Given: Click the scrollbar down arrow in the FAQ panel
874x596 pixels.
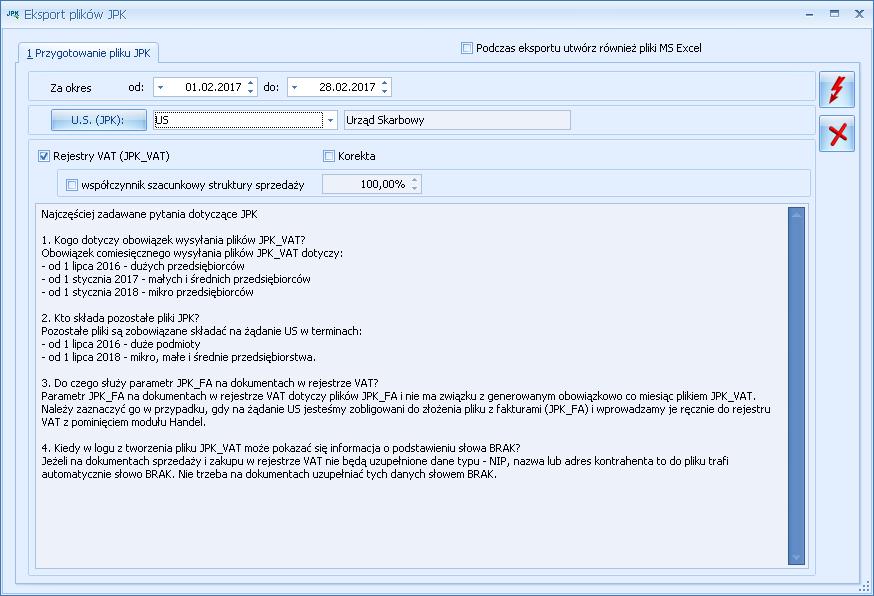Looking at the screenshot, I should point(797,558).
